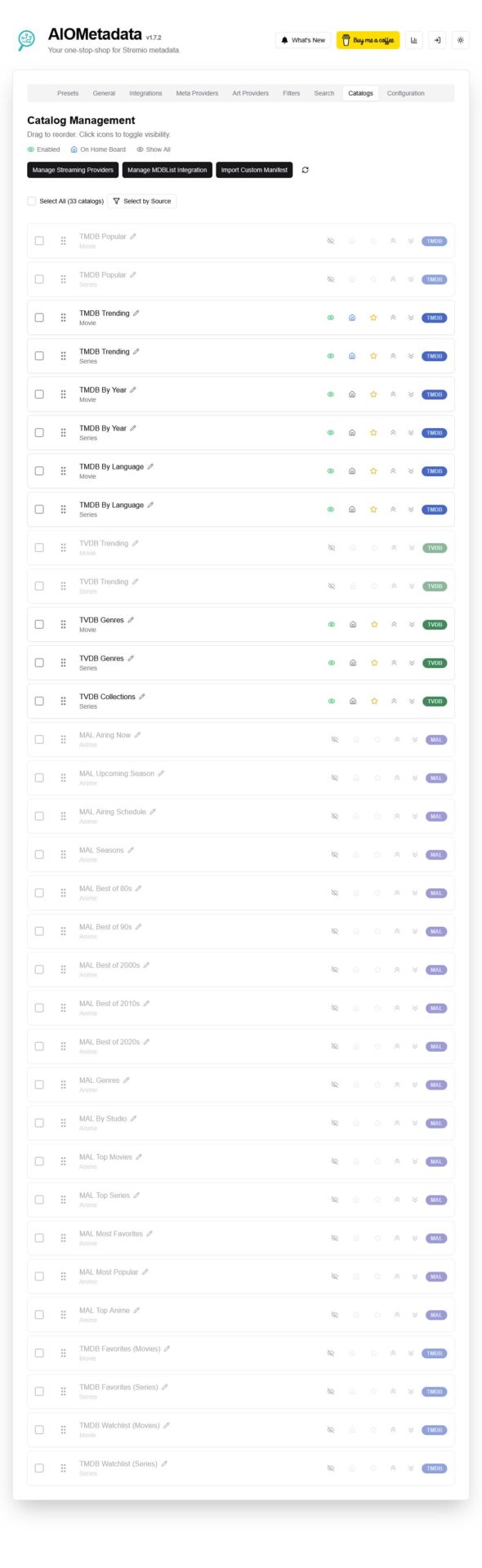Image resolution: width=482 pixels, height=1568 pixels.
Task: Star the TMDB Trending Movie catalog
Action: pyautogui.click(x=373, y=318)
